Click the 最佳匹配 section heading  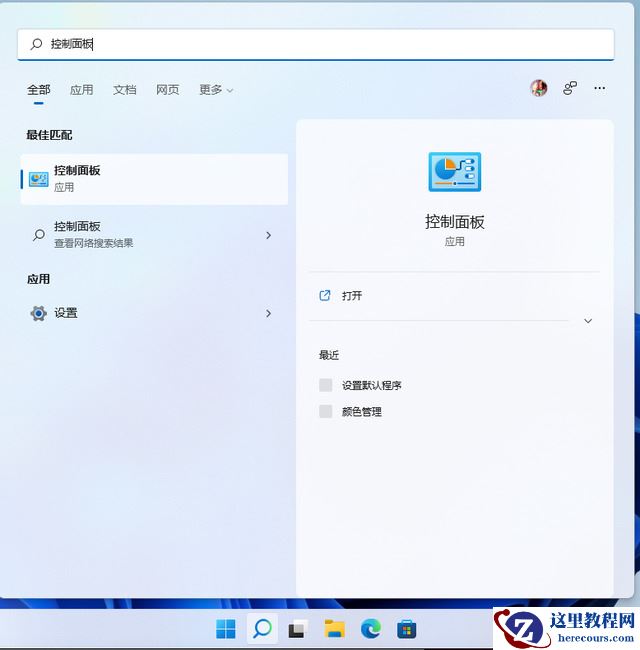pos(49,135)
